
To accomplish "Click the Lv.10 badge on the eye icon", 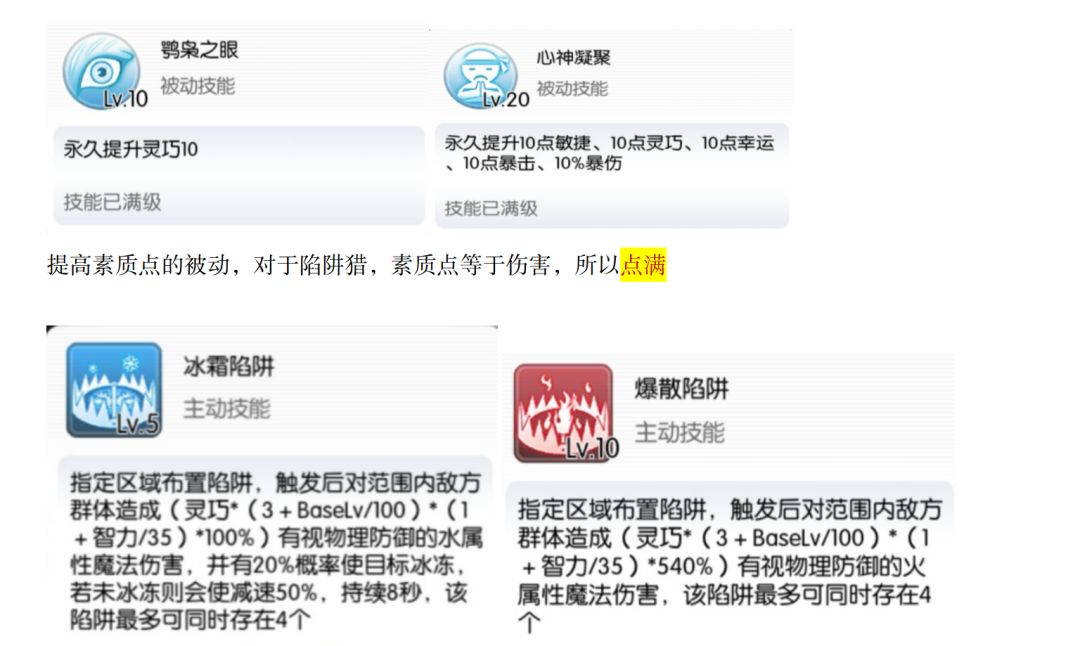I will (x=125, y=98).
